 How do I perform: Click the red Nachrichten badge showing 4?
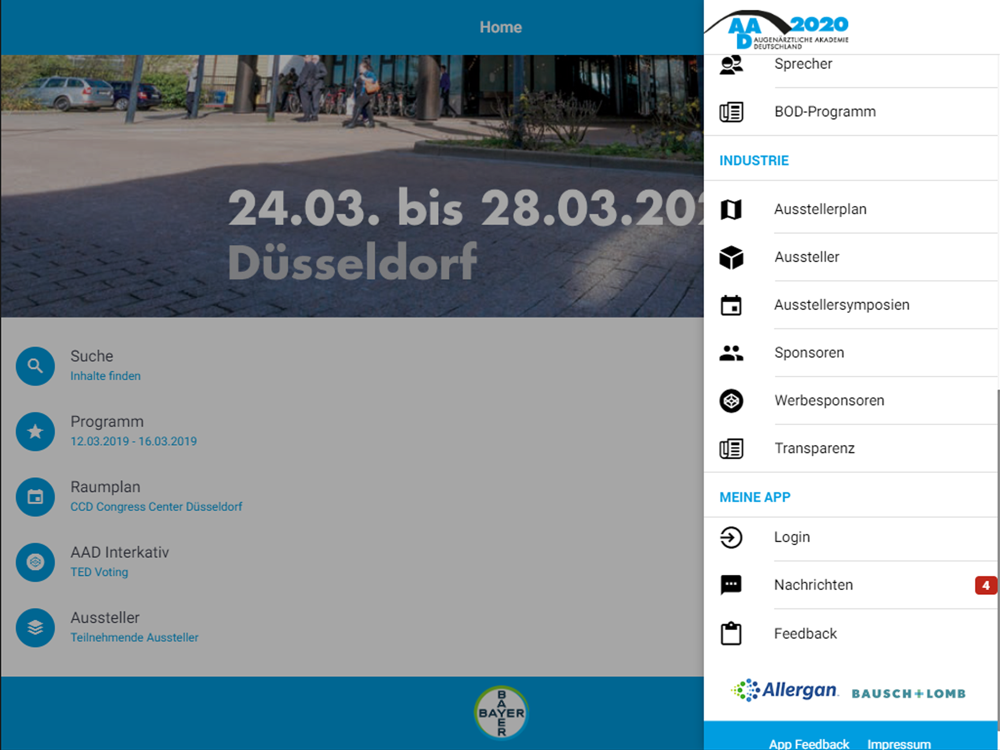985,585
